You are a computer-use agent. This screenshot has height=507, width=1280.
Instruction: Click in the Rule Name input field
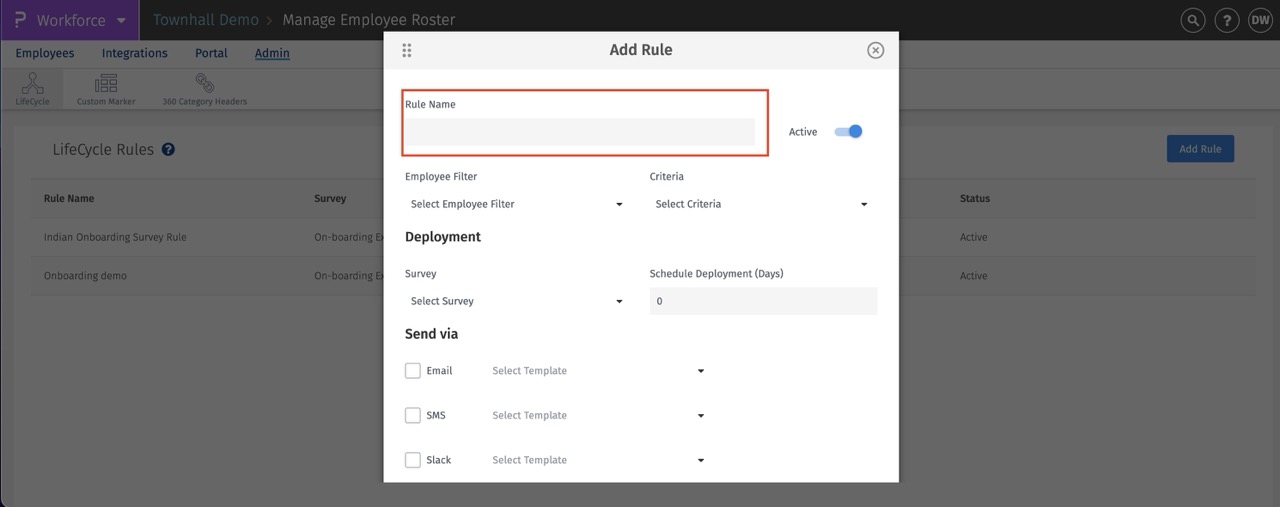(x=579, y=132)
